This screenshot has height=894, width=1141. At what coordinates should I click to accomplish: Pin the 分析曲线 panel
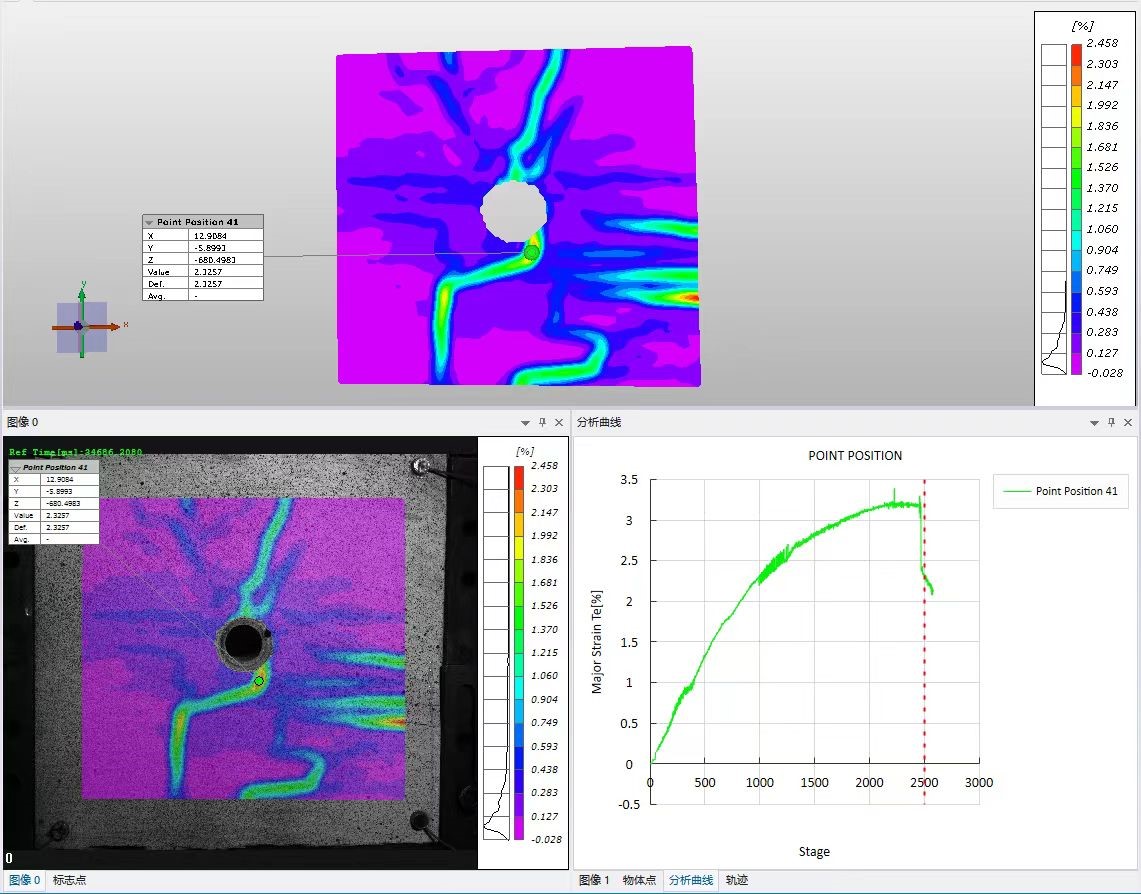point(1111,423)
